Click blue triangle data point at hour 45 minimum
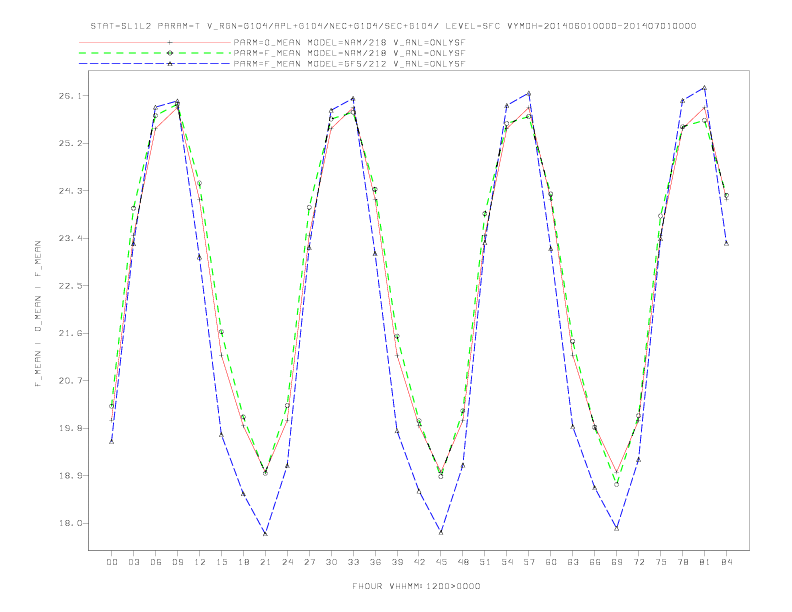The image size is (792, 612). pos(441,532)
